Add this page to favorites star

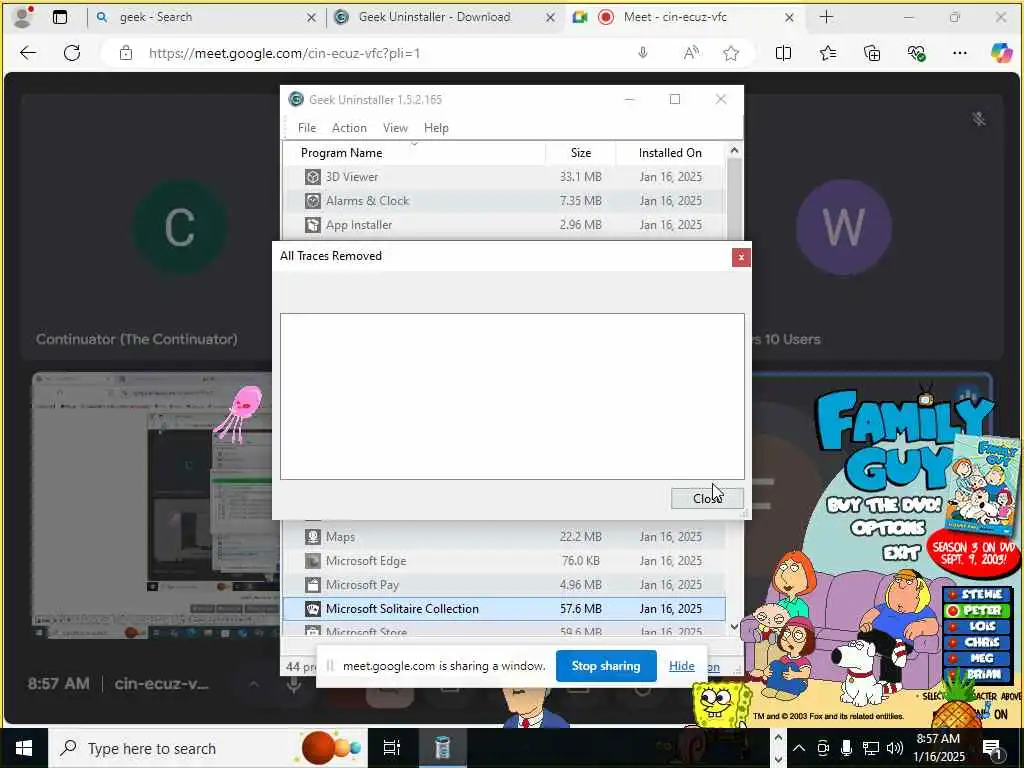point(731,54)
